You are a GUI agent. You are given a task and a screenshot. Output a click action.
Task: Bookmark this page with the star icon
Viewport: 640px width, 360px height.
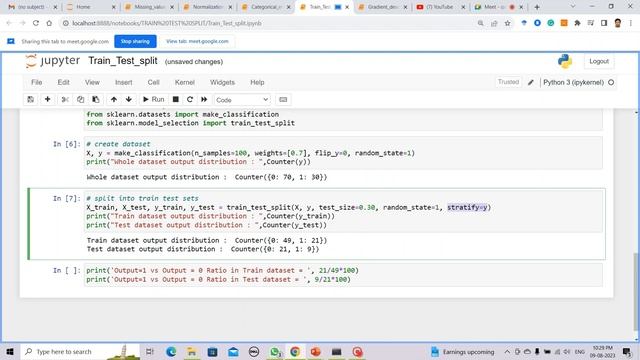(x=507, y=23)
